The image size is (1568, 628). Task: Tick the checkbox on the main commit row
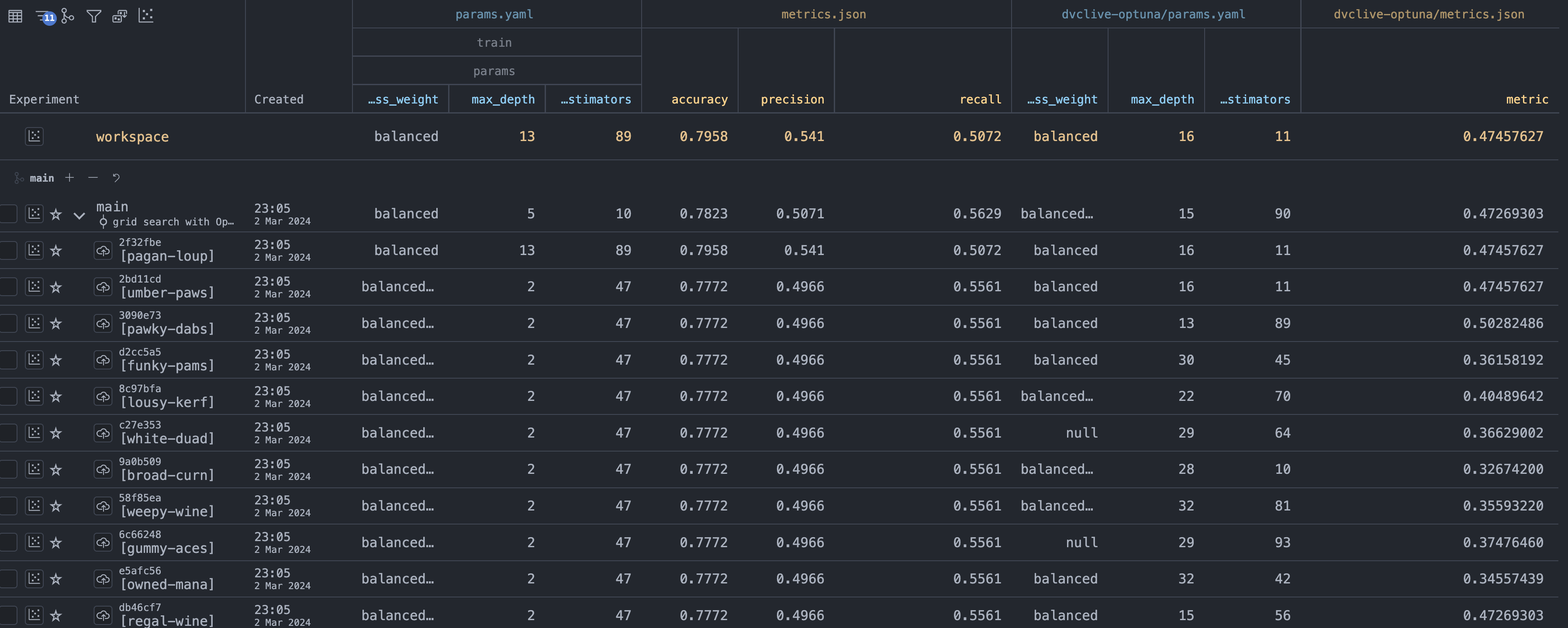[9, 214]
